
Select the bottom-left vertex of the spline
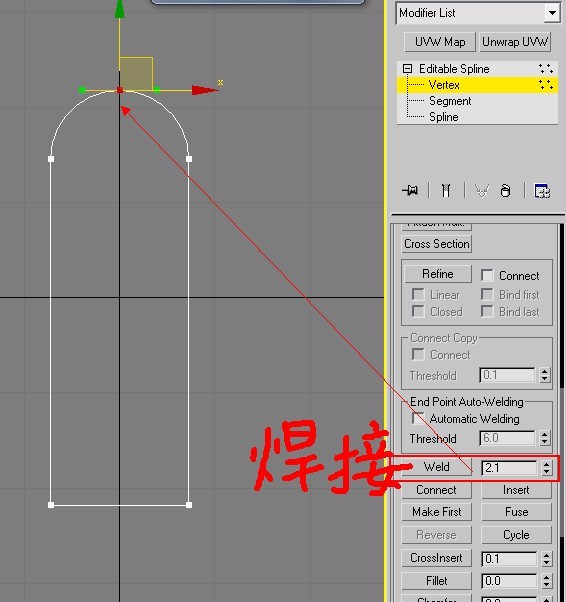[x=51, y=505]
